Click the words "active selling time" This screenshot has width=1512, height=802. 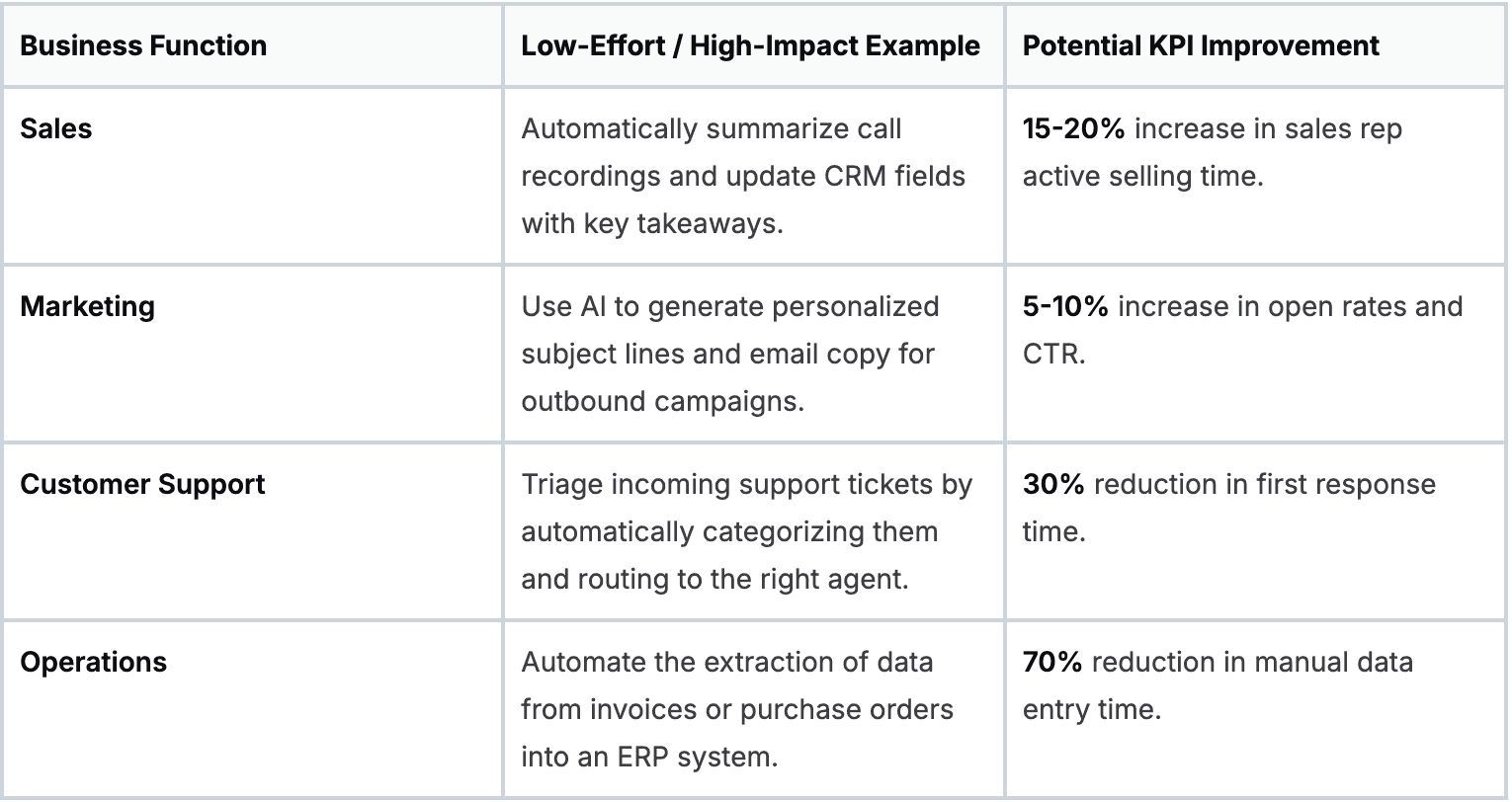point(1142,176)
